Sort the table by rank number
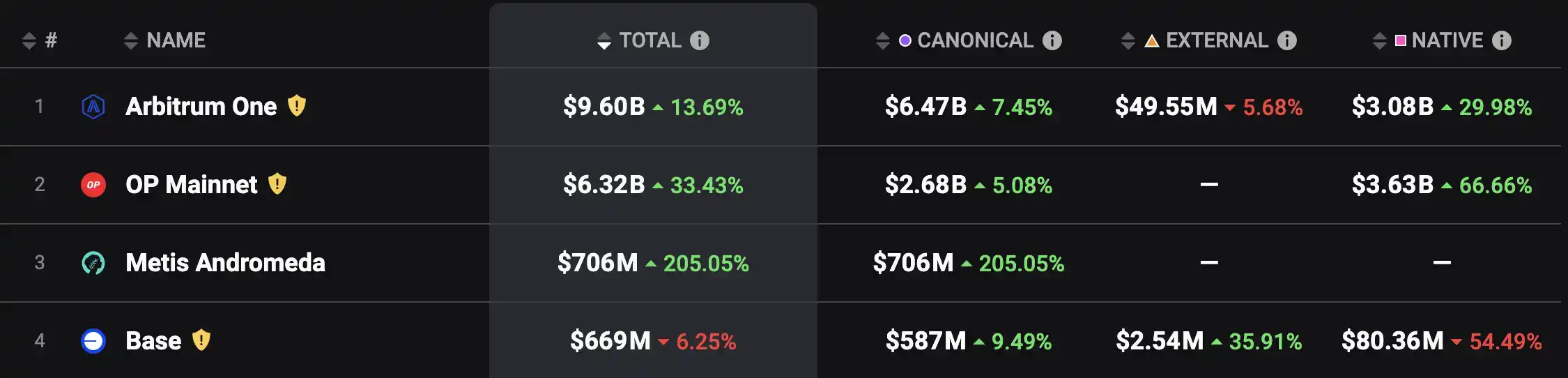The height and width of the screenshot is (378, 1568). click(x=29, y=40)
